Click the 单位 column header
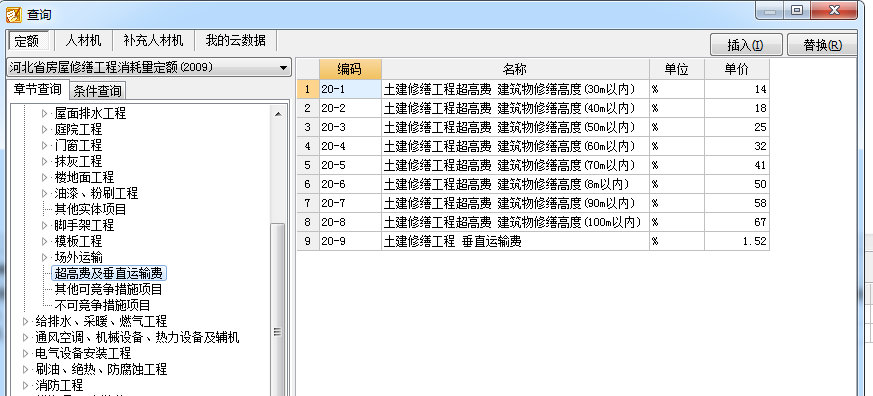Image resolution: width=873 pixels, height=396 pixels. coord(677,69)
